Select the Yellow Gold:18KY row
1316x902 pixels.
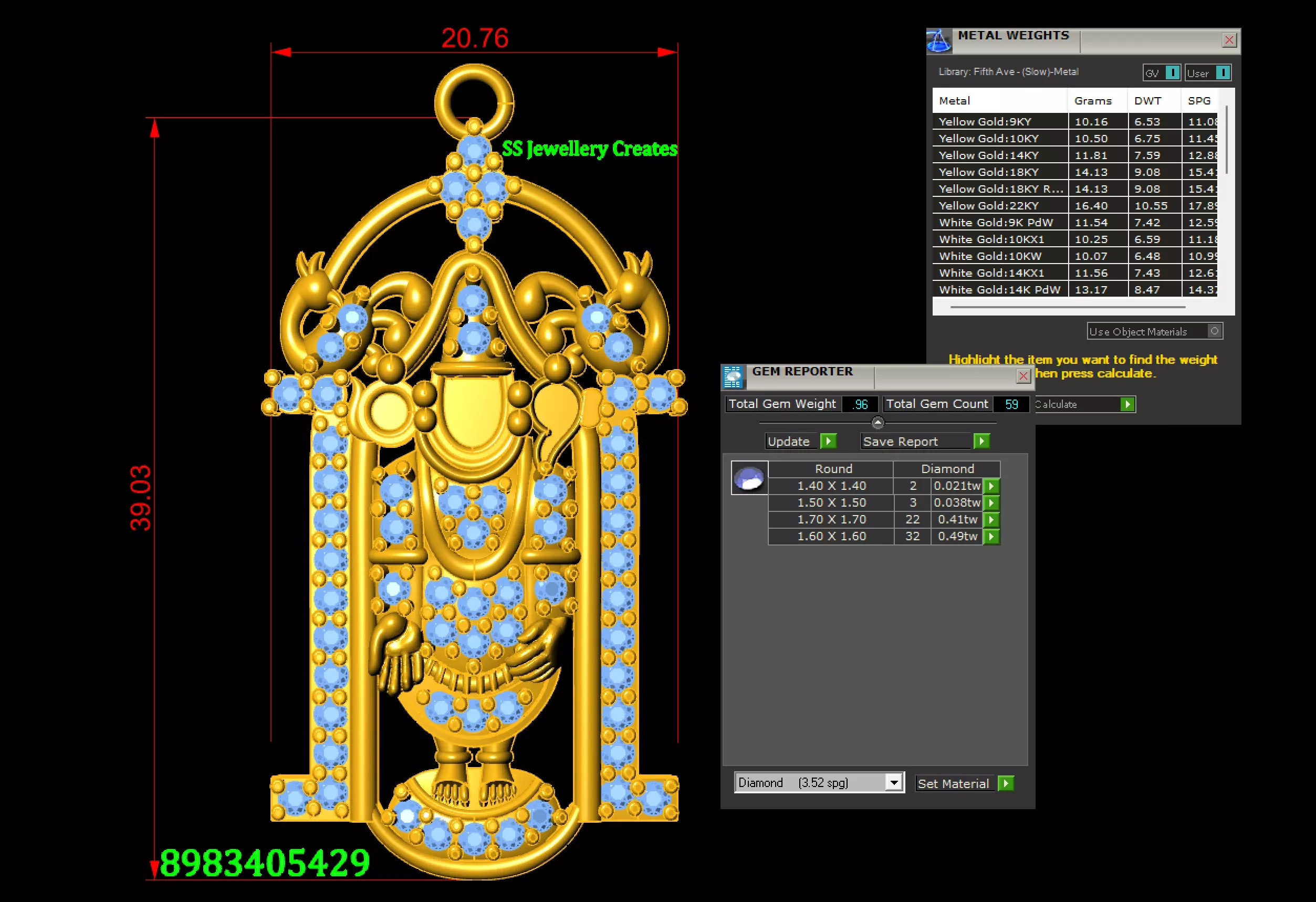pyautogui.click(x=1075, y=172)
